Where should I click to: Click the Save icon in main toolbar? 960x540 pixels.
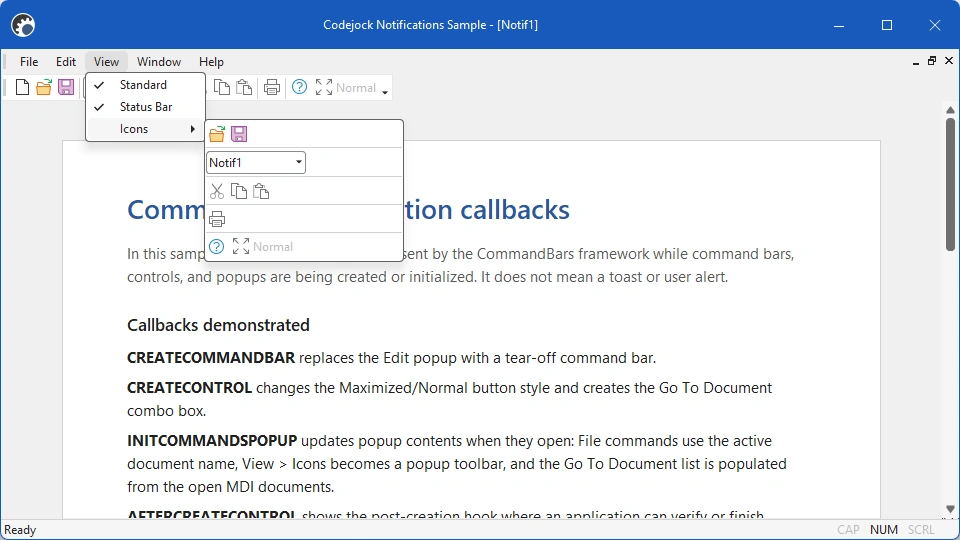click(66, 88)
